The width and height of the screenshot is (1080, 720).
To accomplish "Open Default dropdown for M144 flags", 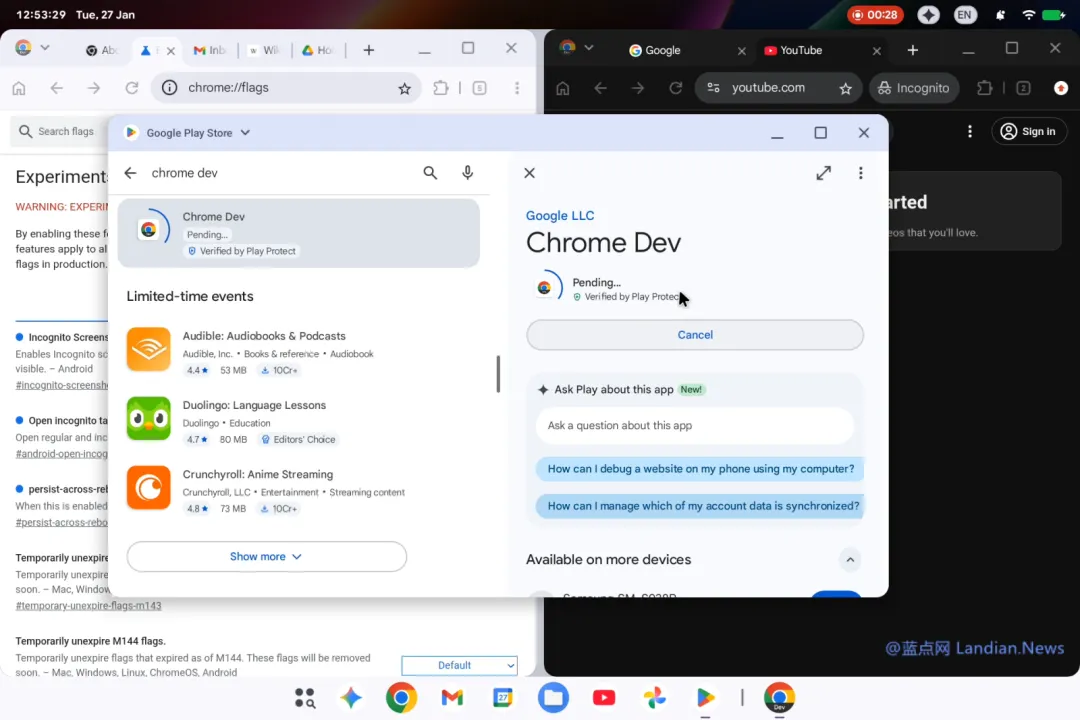I will [x=459, y=665].
